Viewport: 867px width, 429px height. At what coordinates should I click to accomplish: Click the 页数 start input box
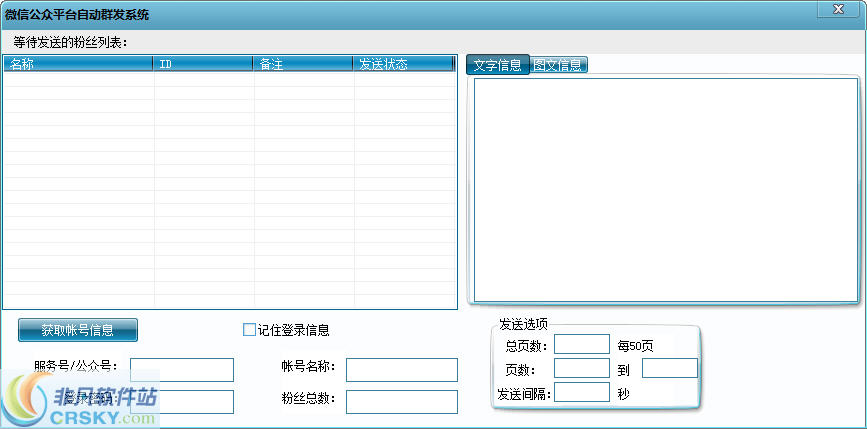[582, 368]
